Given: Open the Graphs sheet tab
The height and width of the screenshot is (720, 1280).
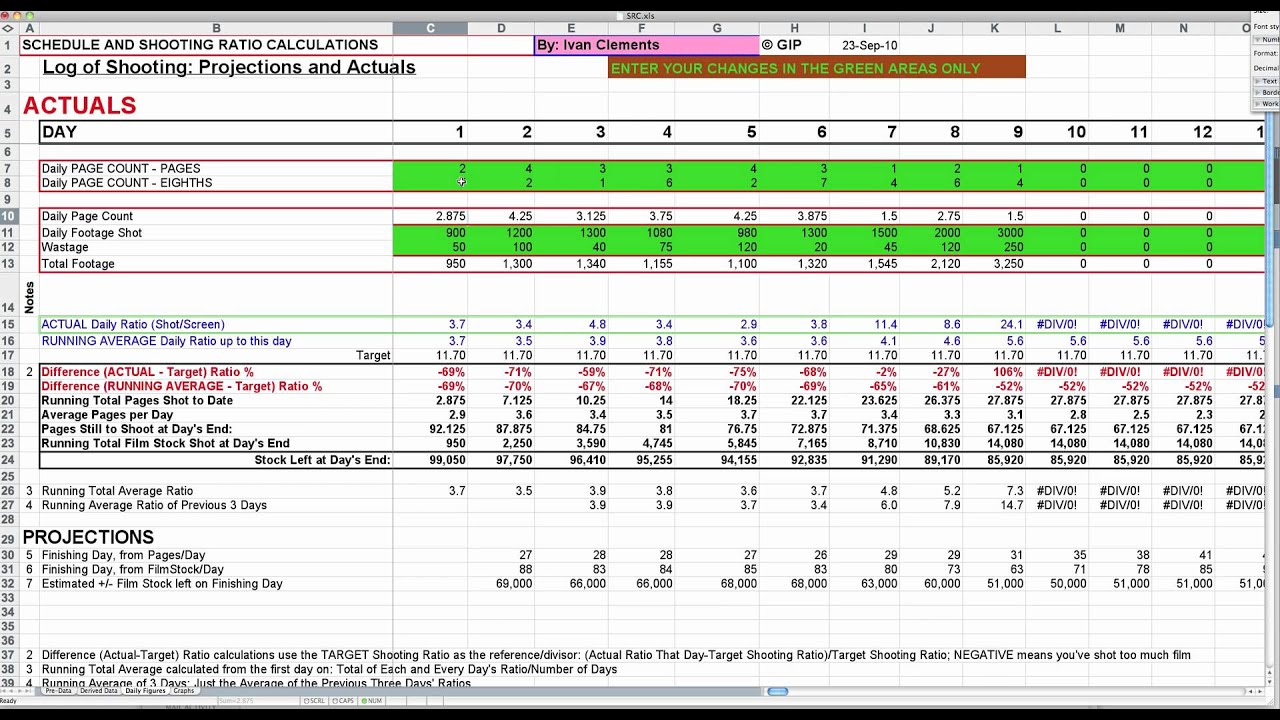Looking at the screenshot, I should pyautogui.click(x=184, y=691).
